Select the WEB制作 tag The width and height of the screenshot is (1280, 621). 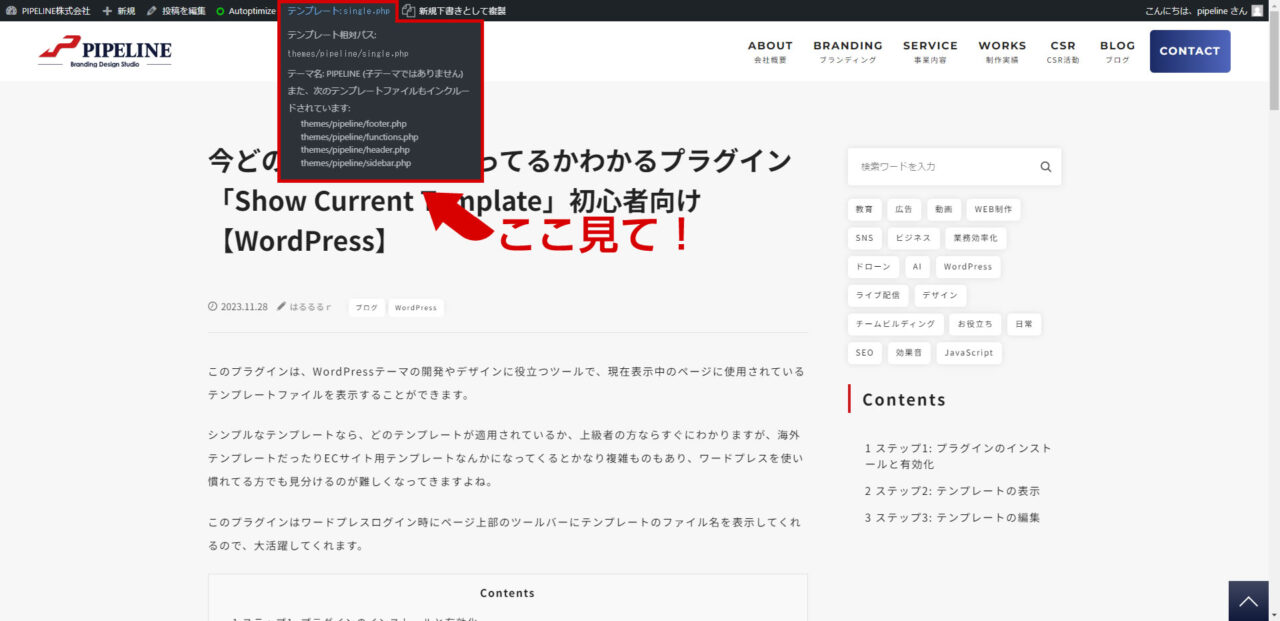pyautogui.click(x=994, y=210)
